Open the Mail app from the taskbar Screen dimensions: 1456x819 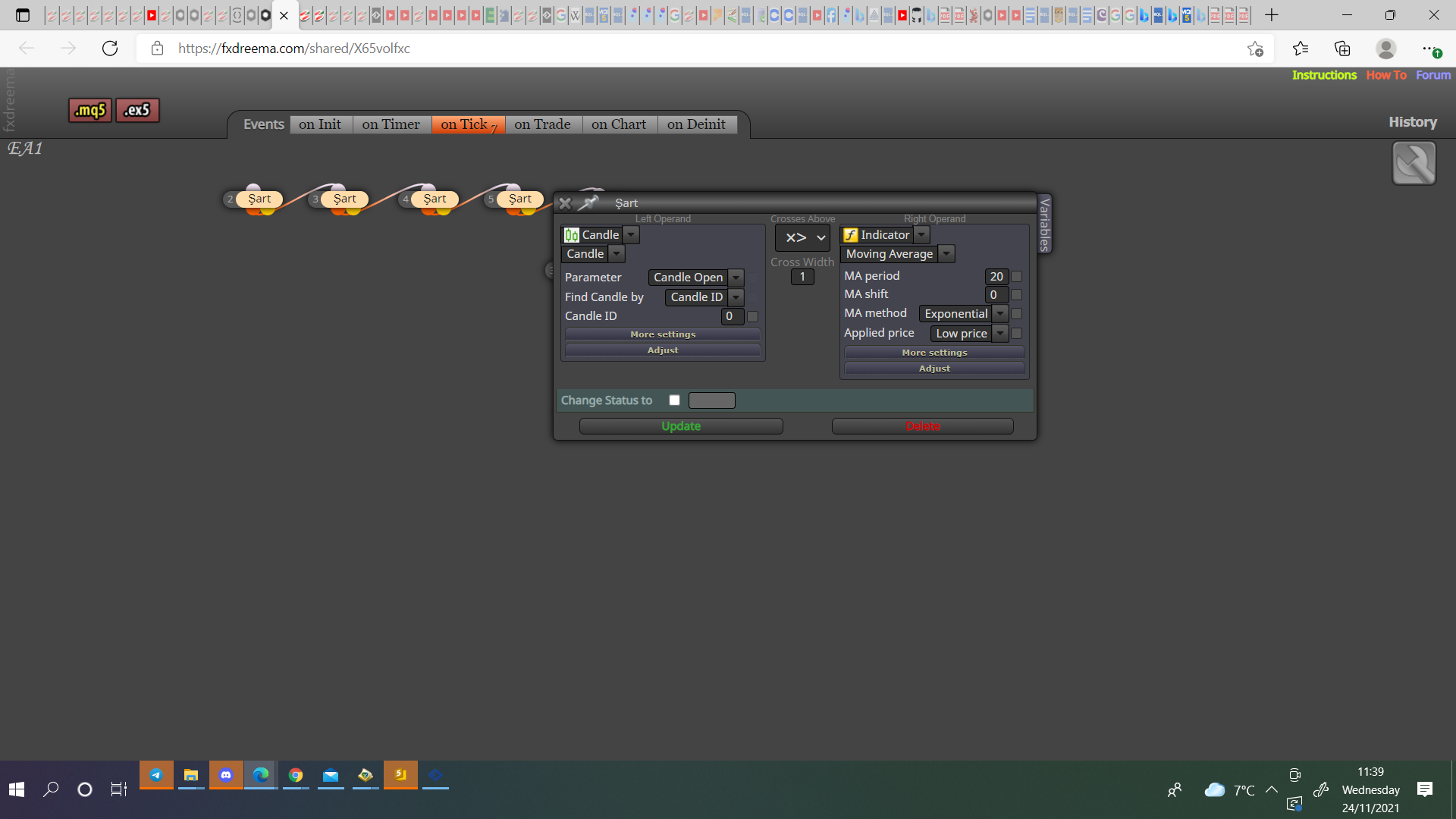(x=331, y=775)
